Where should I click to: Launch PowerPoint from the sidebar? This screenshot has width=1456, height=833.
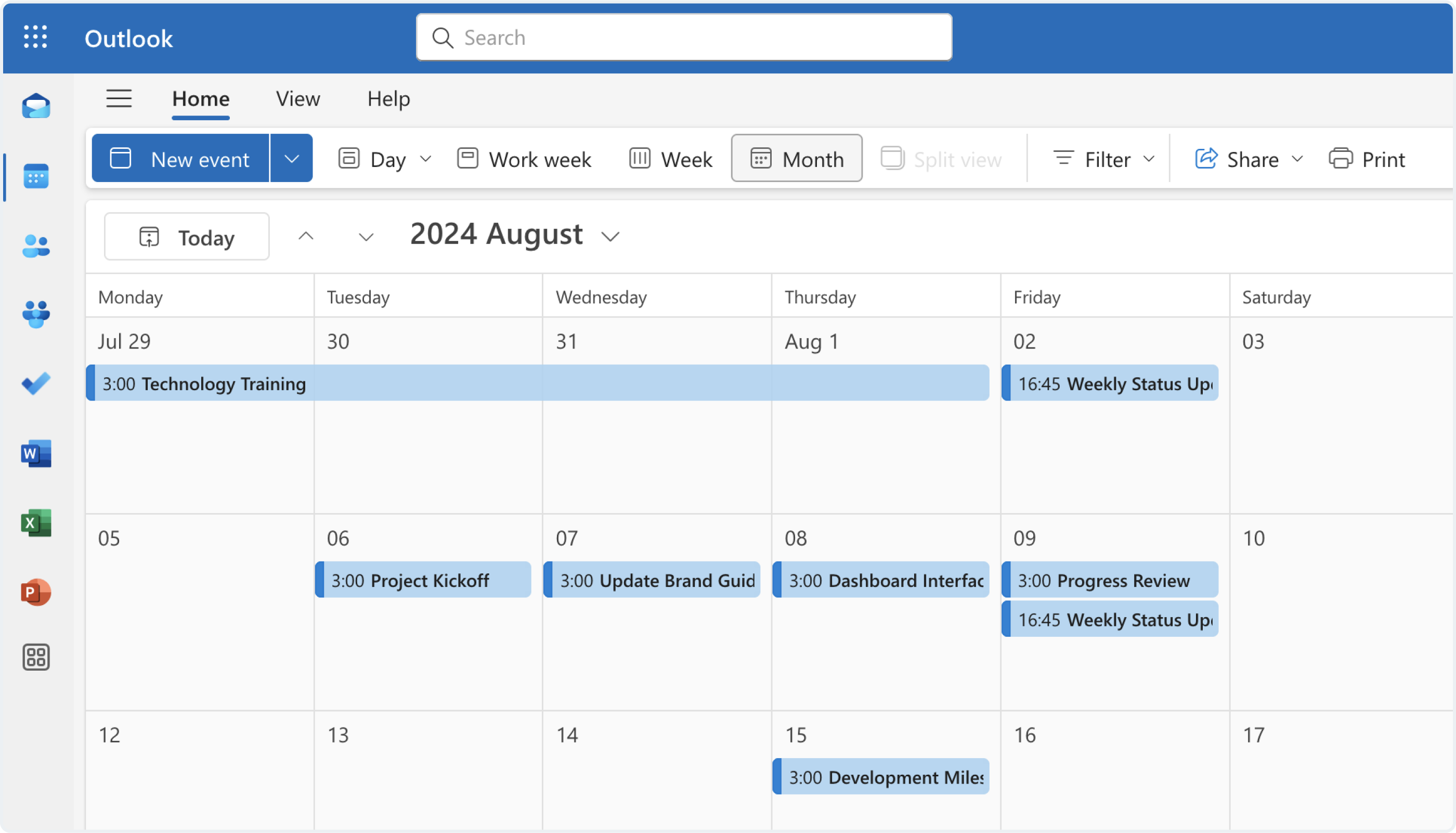(x=36, y=592)
